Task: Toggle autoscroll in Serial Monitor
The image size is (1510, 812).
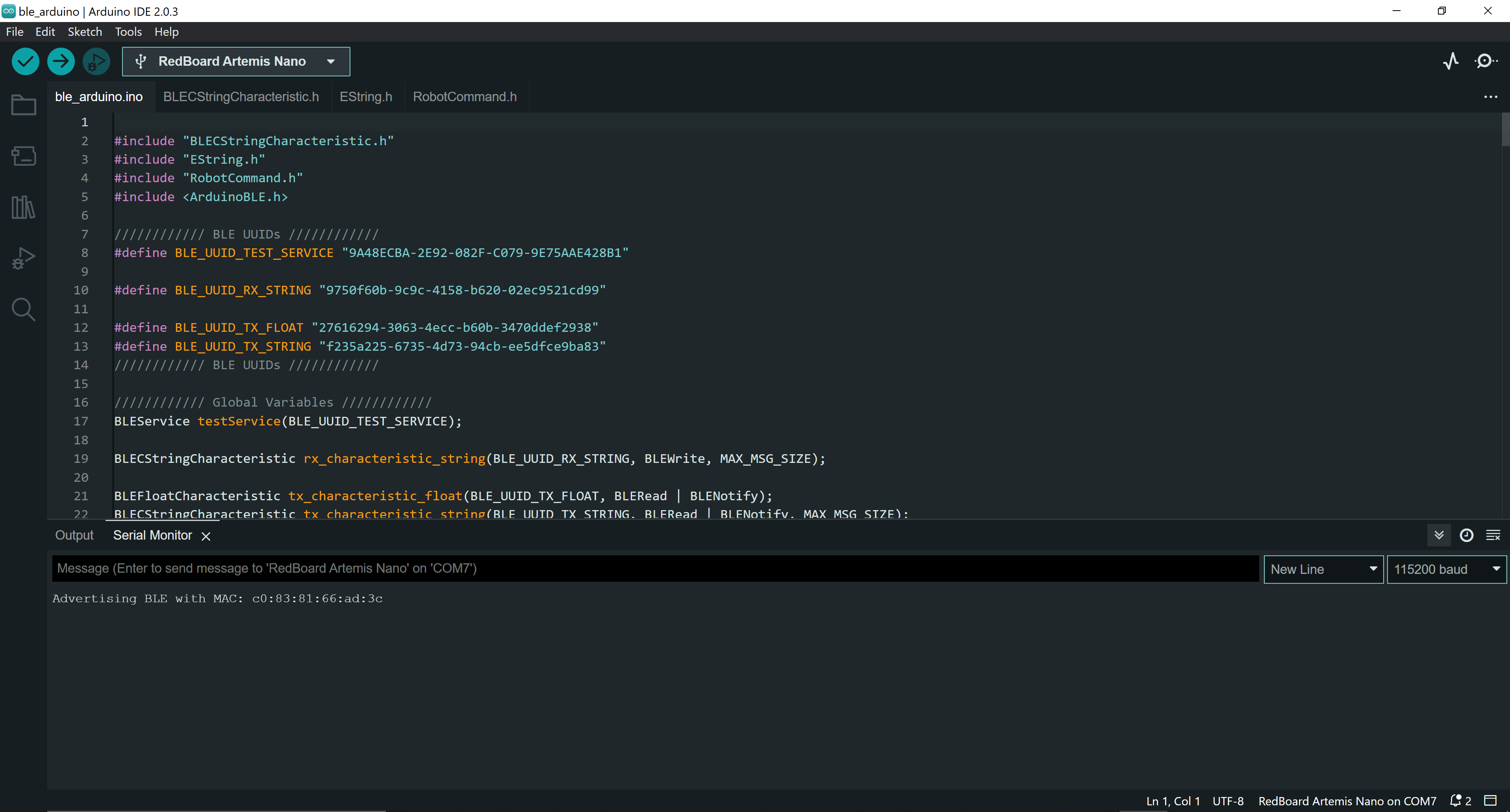Action: click(1438, 535)
